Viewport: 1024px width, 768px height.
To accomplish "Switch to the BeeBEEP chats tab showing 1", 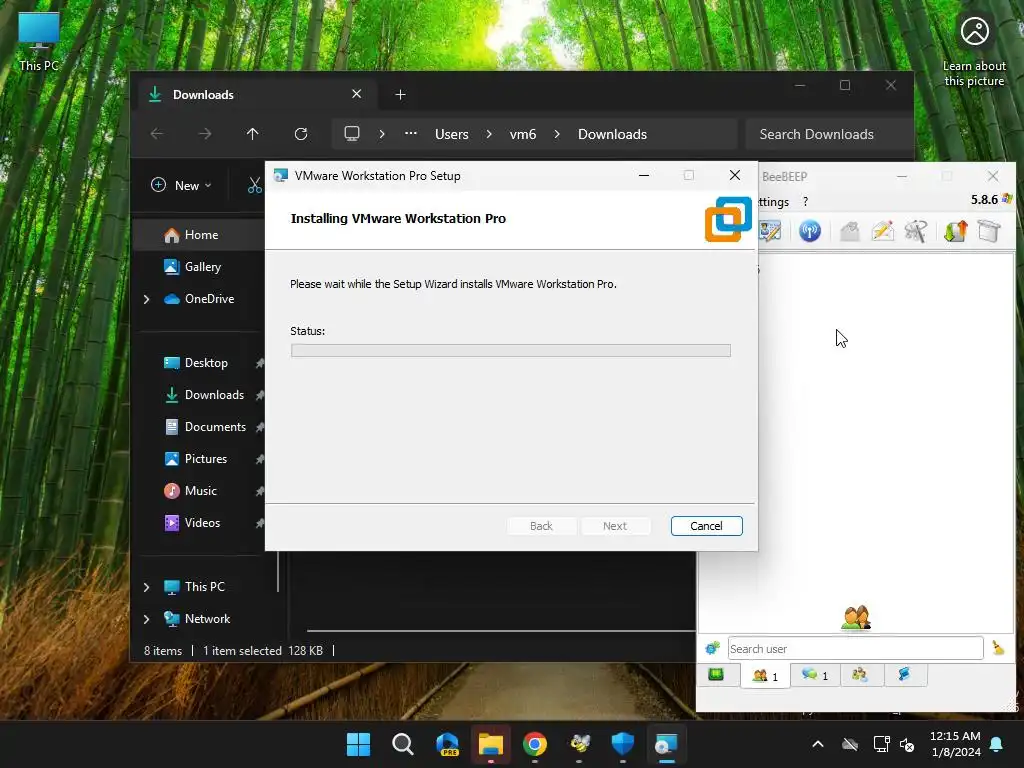I will (x=815, y=675).
